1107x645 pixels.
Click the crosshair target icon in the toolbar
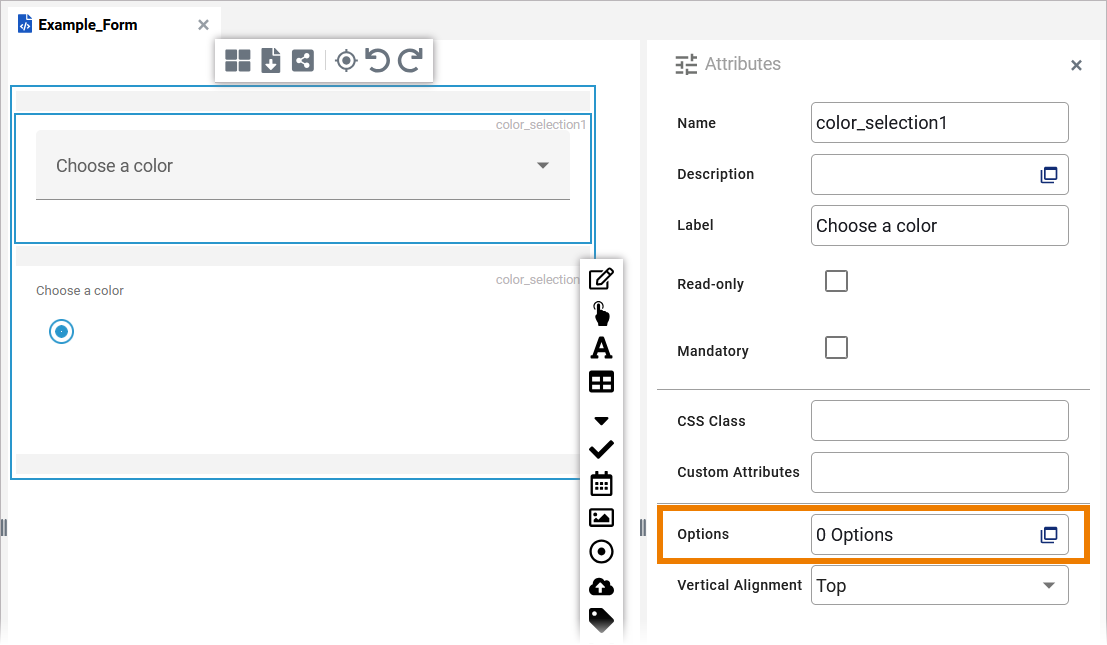[x=346, y=61]
